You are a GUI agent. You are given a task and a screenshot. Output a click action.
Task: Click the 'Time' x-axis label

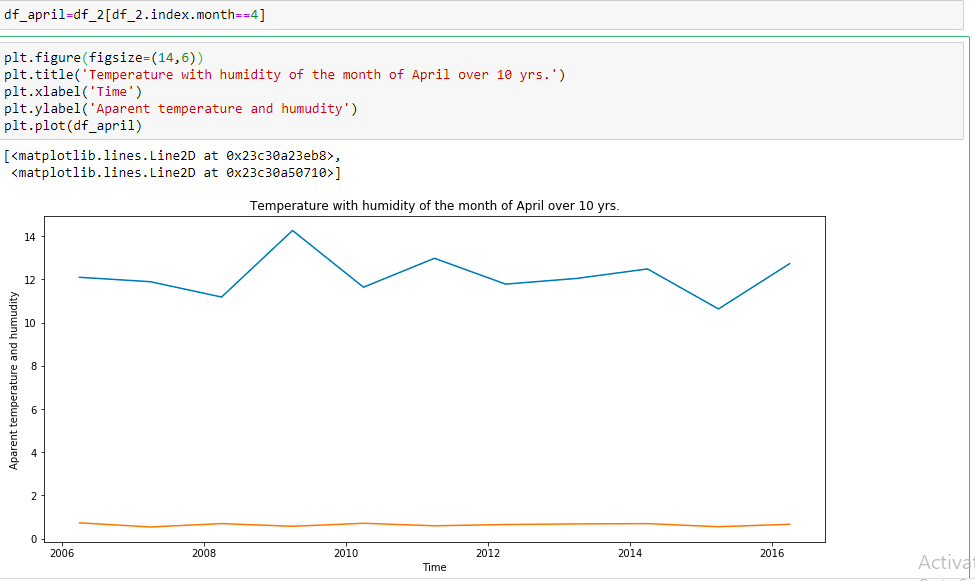tap(434, 567)
